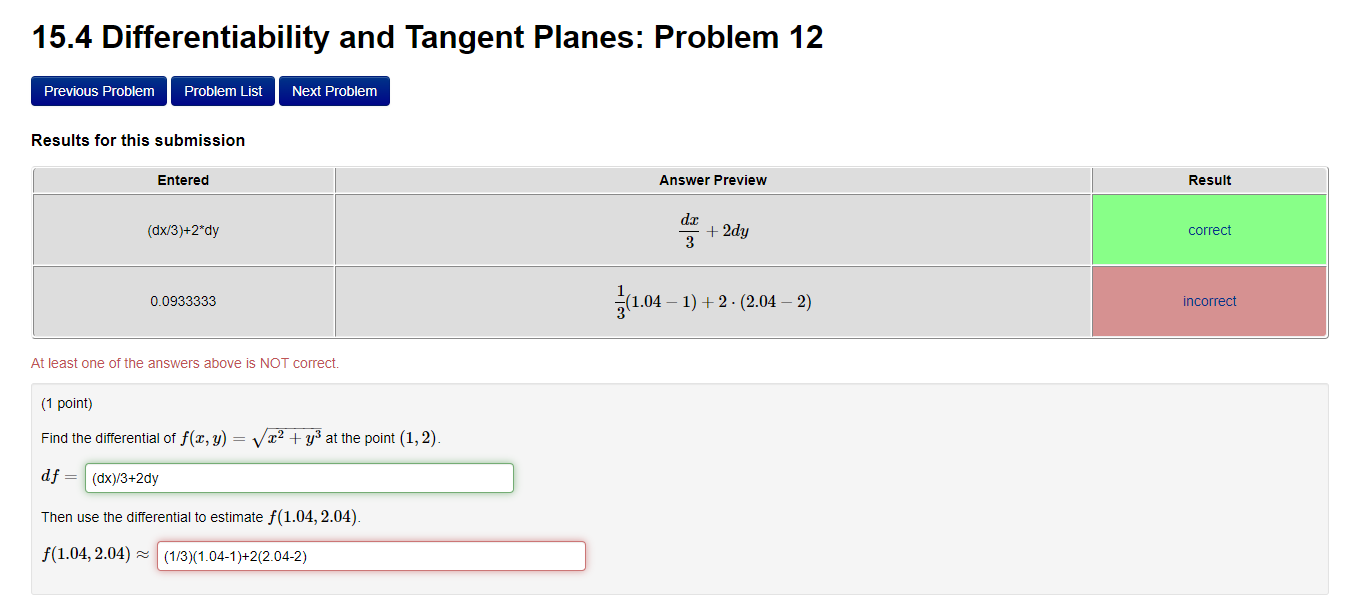Image resolution: width=1350 pixels, height=608 pixels.
Task: Open the Problem List
Action: pos(222,91)
